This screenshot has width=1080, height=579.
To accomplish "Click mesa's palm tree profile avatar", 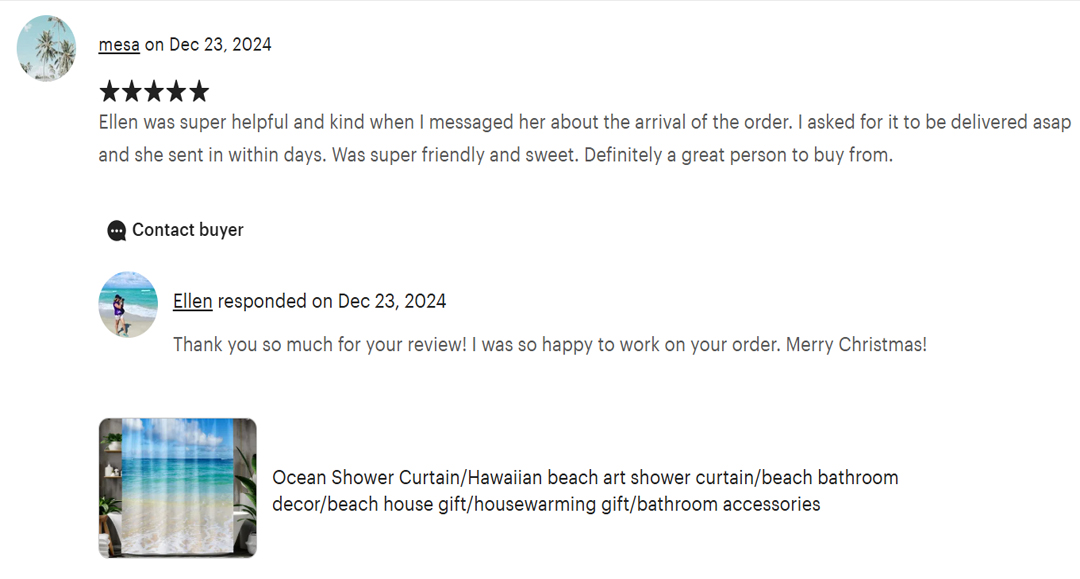I will (47, 47).
